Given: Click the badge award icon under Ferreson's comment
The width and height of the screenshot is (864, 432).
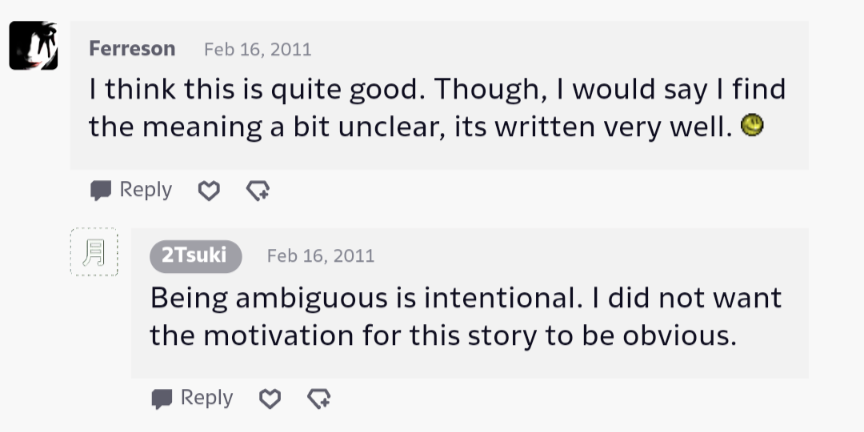Looking at the screenshot, I should [x=257, y=190].
